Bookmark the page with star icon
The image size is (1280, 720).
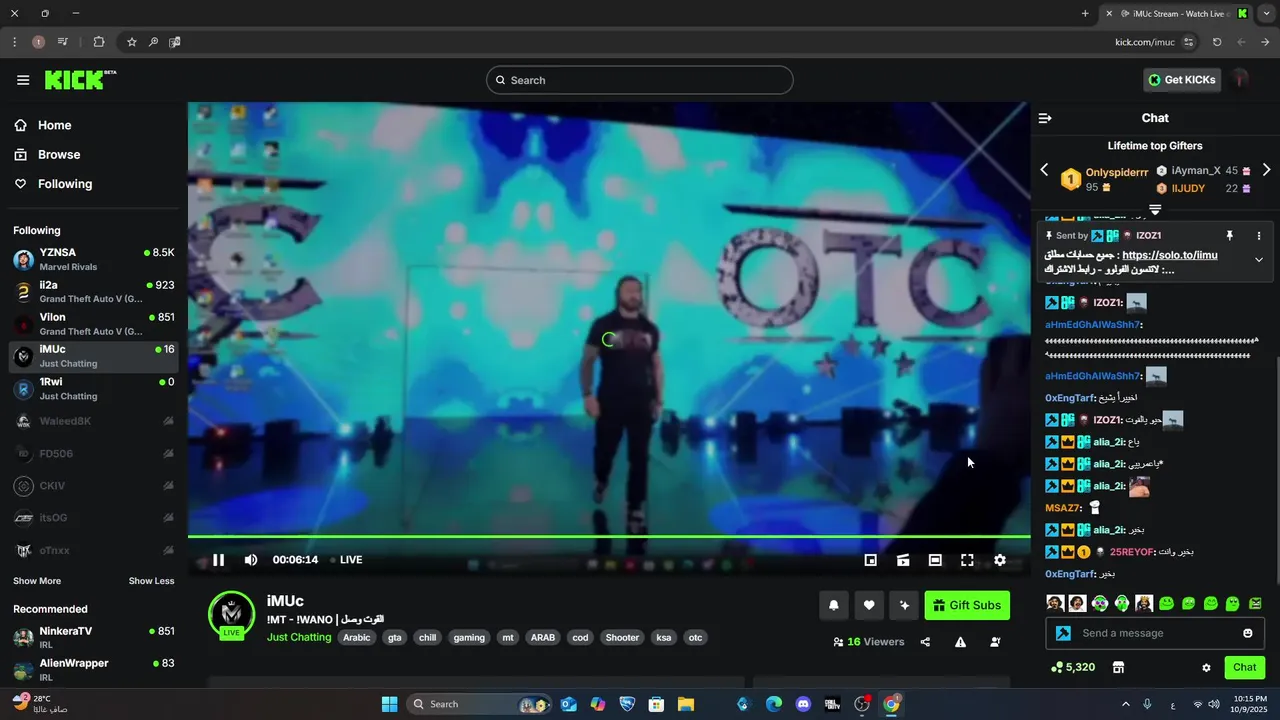click(x=131, y=42)
